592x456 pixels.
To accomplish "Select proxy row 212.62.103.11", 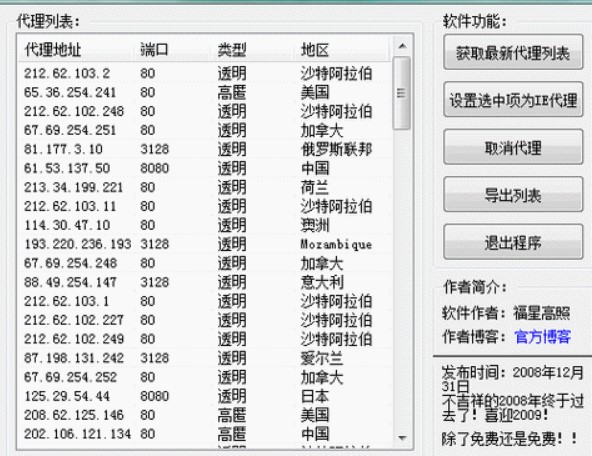I will tap(205, 206).
